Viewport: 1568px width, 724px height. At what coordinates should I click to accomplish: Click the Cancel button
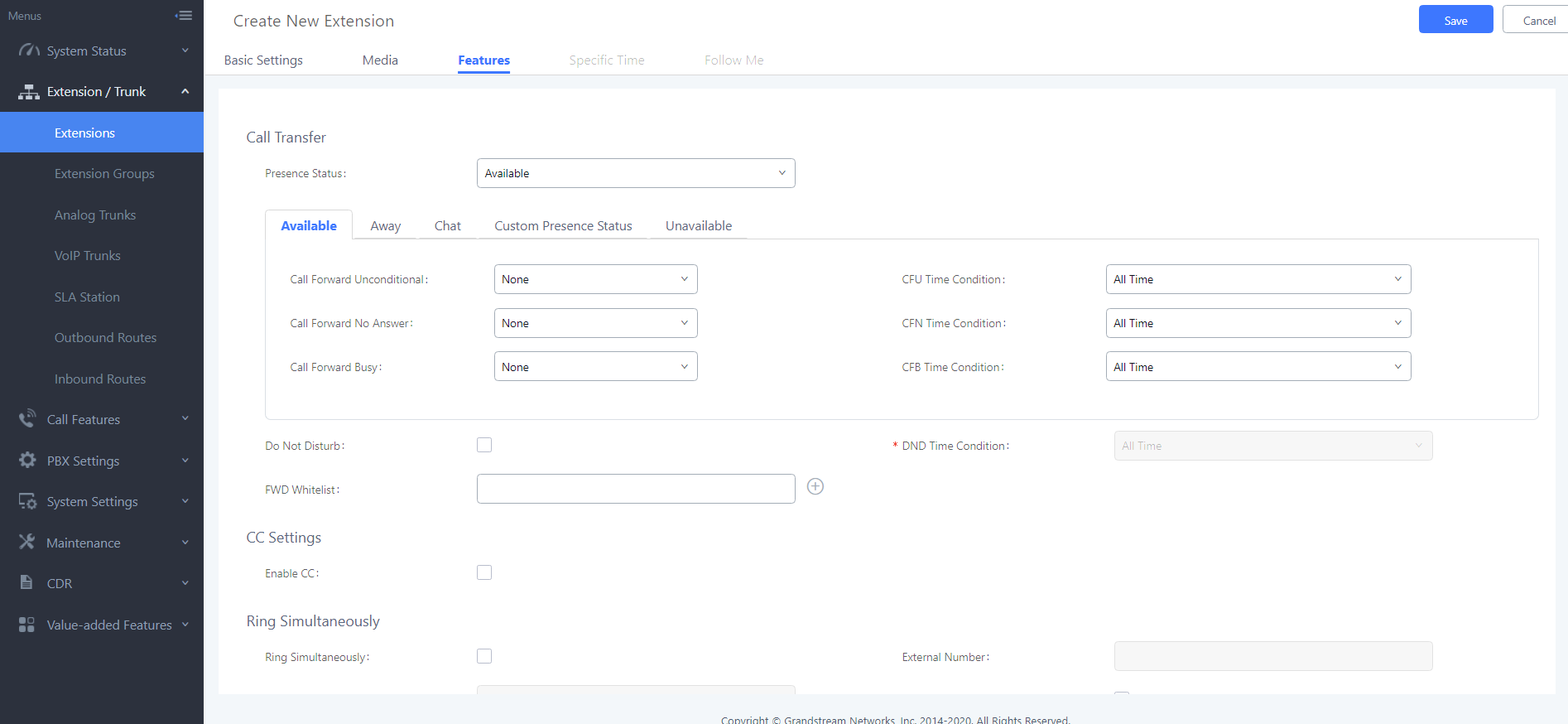(x=1538, y=20)
